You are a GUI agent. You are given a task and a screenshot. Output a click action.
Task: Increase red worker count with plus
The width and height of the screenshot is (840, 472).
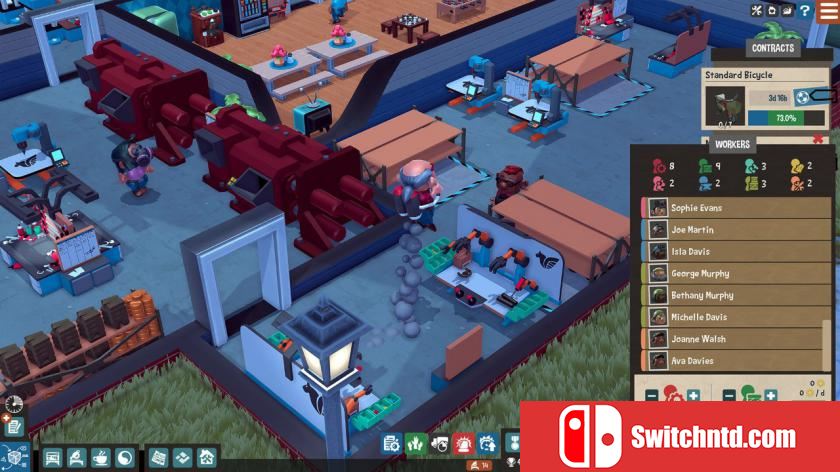coord(693,396)
